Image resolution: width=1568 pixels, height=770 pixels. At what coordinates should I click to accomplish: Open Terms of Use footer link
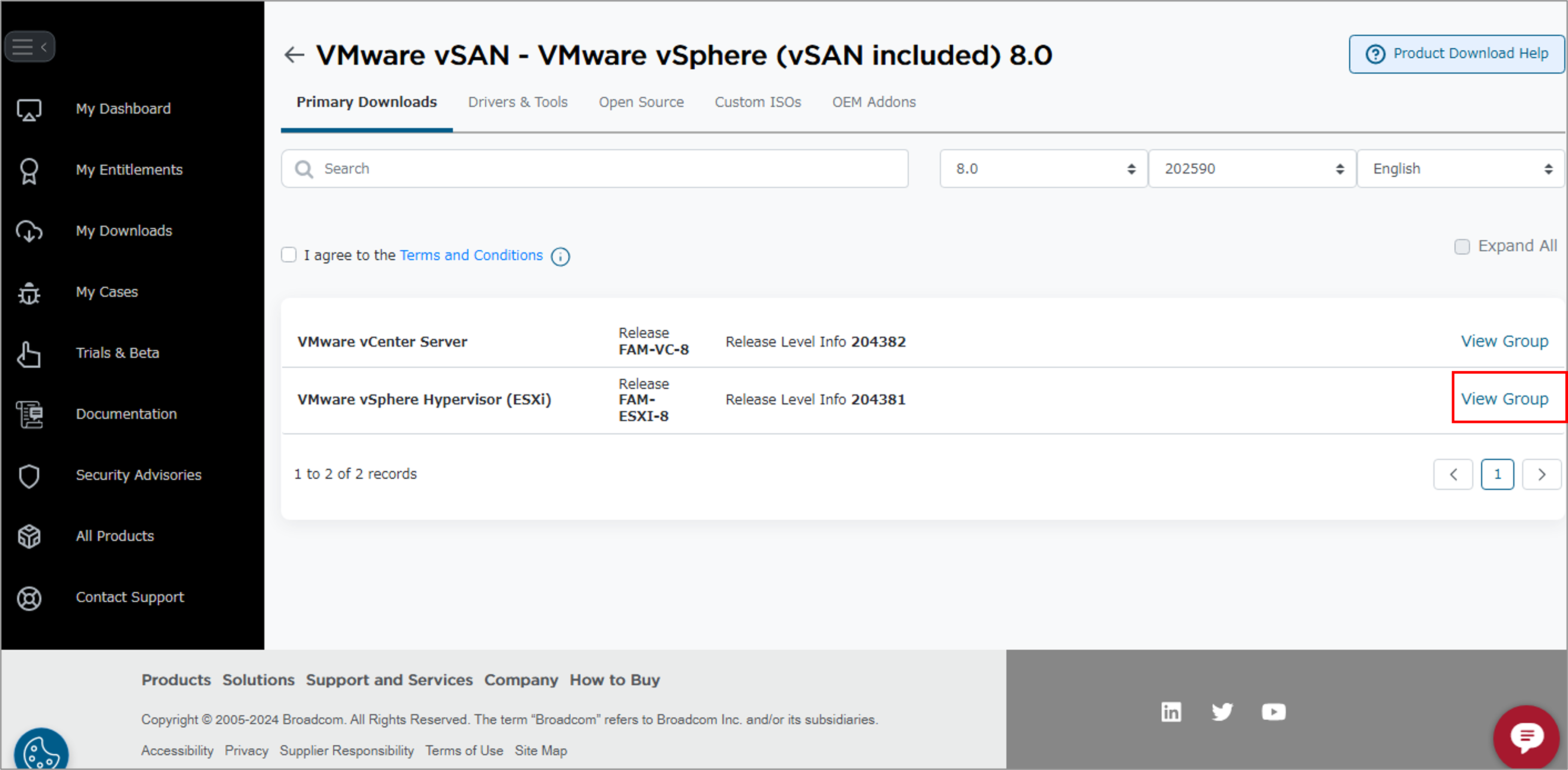click(464, 751)
